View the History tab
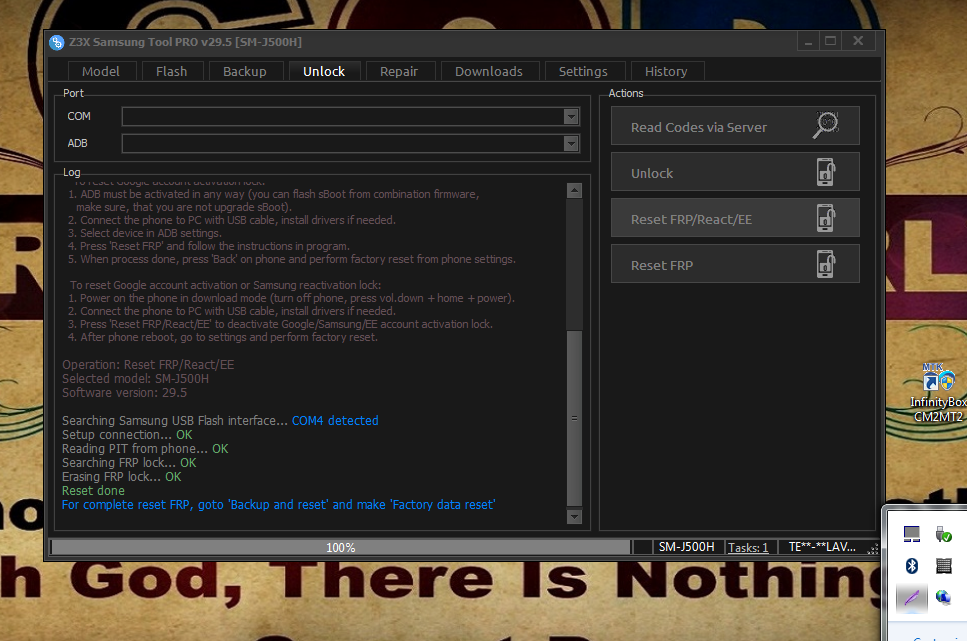 (666, 72)
